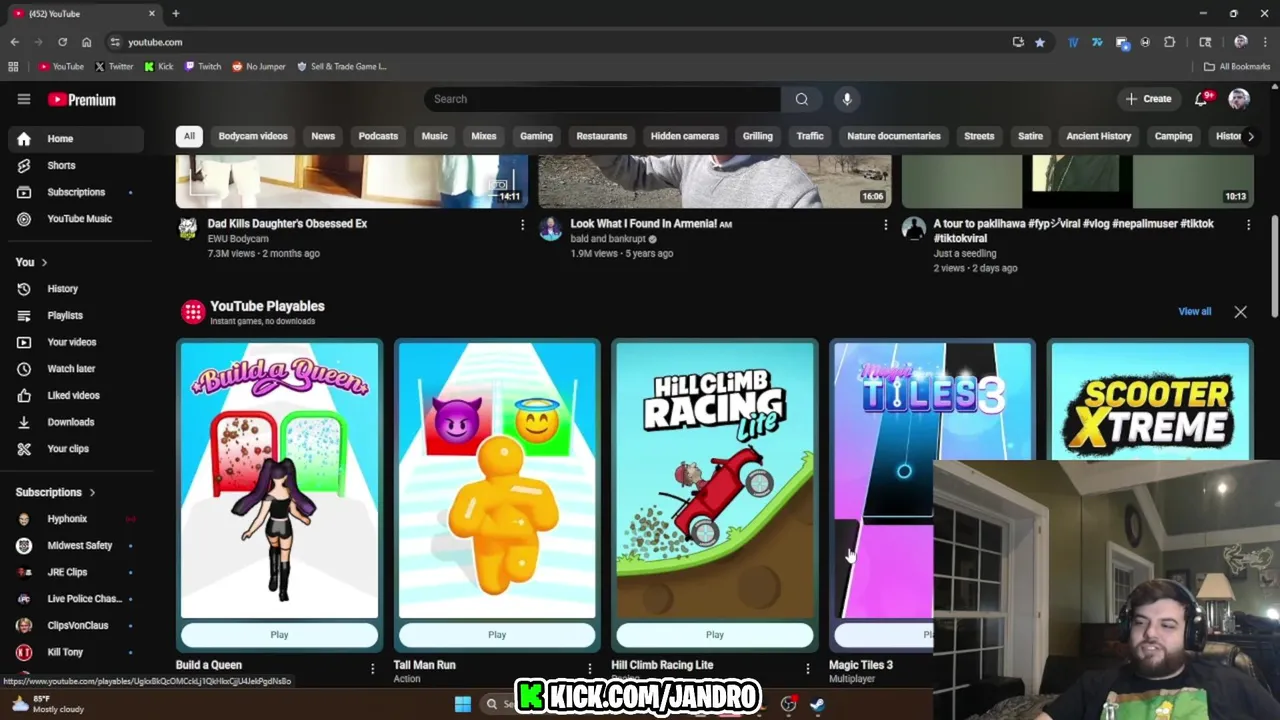Play the Tall Man Run game
The height and width of the screenshot is (720, 1280).
pyautogui.click(x=497, y=635)
